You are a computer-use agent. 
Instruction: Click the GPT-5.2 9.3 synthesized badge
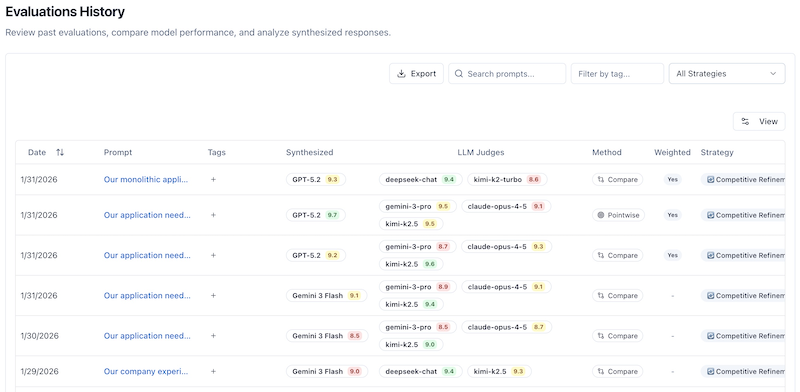click(x=316, y=179)
